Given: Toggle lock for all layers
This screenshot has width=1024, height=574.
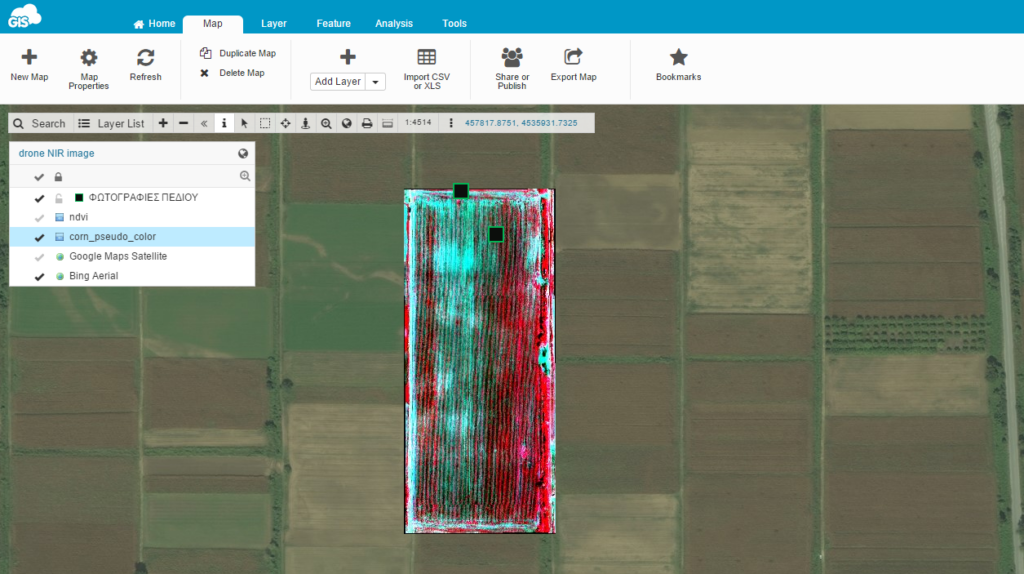Looking at the screenshot, I should click(x=58, y=177).
